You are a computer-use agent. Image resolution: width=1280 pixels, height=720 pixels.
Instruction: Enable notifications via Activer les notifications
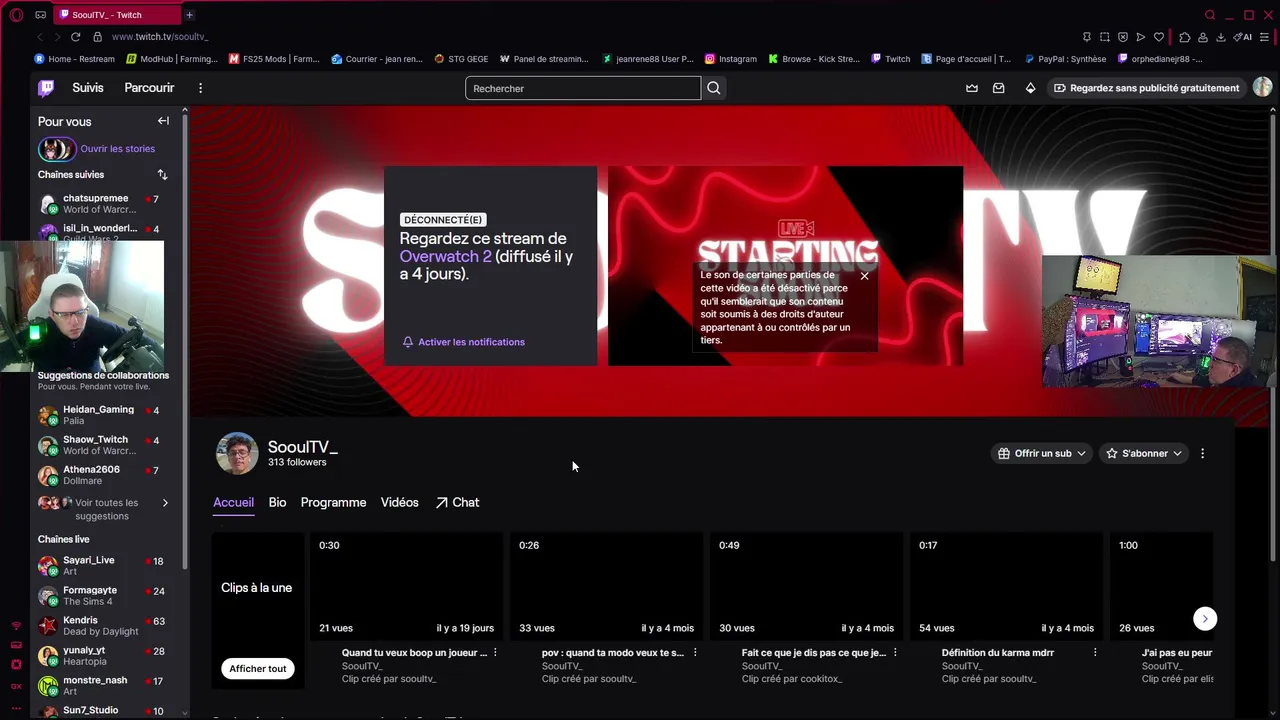[x=463, y=342]
